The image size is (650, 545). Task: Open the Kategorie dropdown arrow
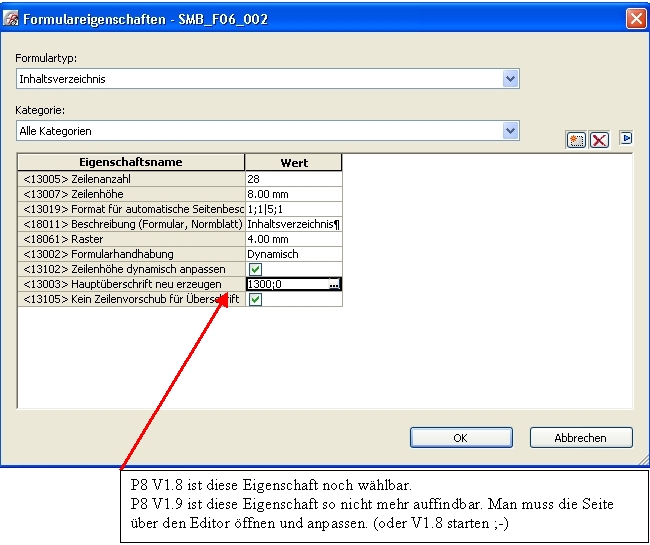click(510, 131)
